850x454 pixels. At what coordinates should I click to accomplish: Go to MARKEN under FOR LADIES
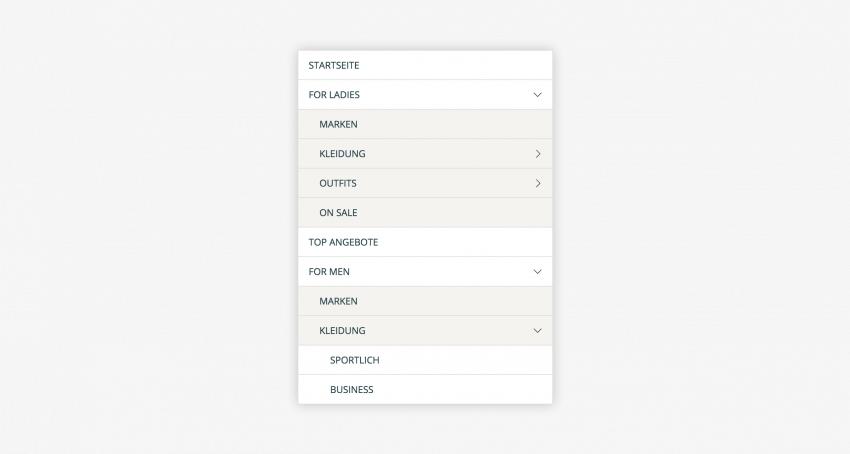coord(338,125)
